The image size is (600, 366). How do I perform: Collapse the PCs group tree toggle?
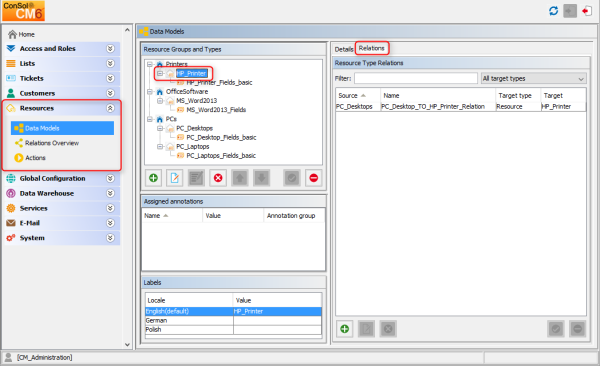coord(150,119)
